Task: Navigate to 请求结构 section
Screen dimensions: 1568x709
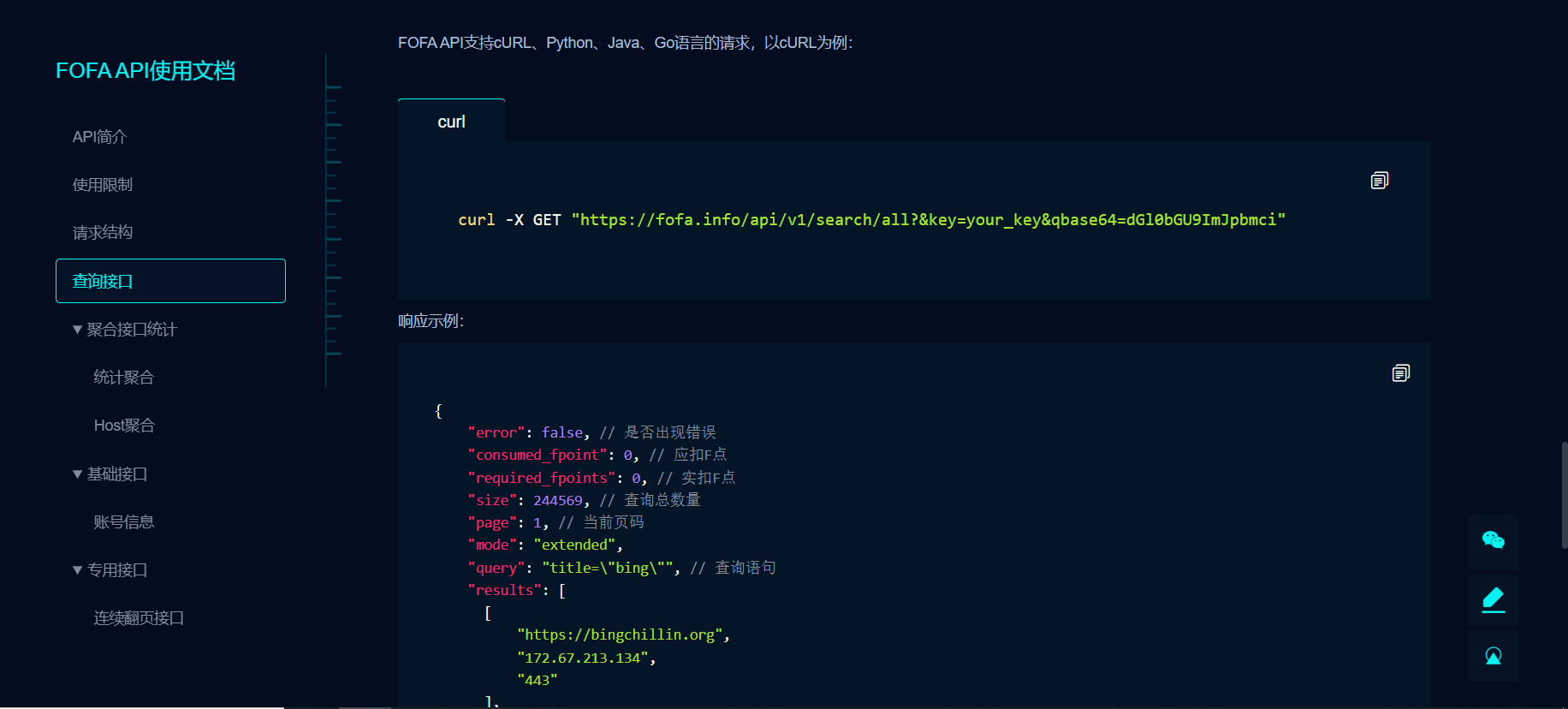Action: [103, 233]
